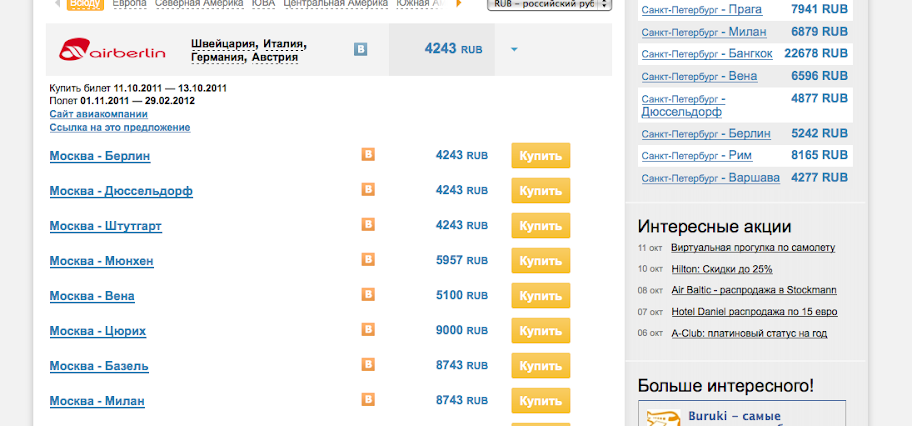
Task: Open the Москва - Берлин route link
Action: point(100,156)
